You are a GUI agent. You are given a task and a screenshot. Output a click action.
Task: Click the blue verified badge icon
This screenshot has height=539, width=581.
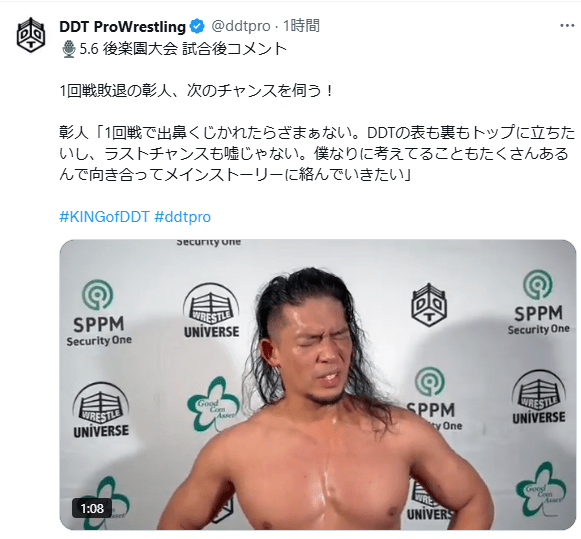click(x=197, y=26)
